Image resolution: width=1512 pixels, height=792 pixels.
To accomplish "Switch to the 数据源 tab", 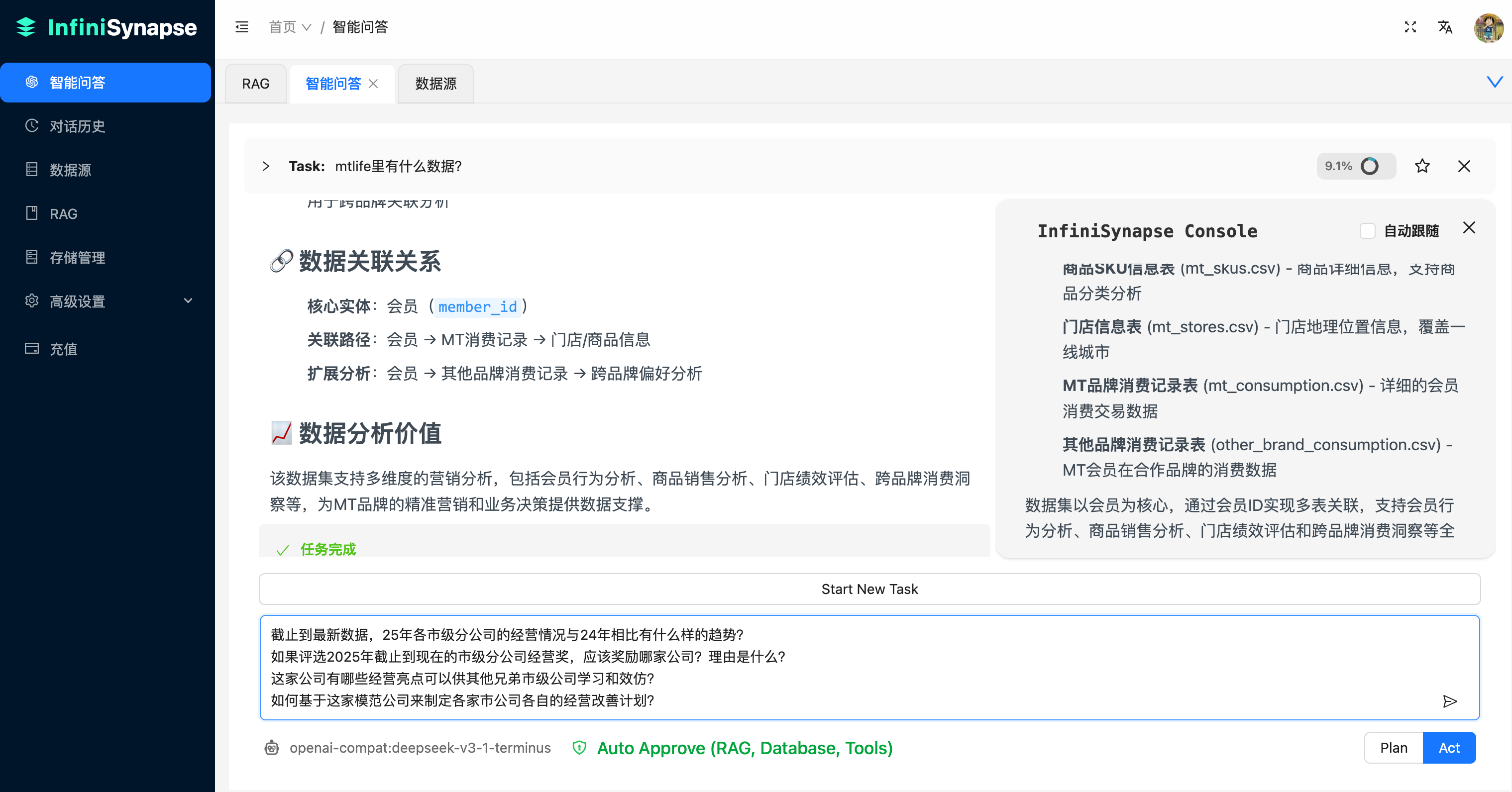I will pyautogui.click(x=435, y=83).
